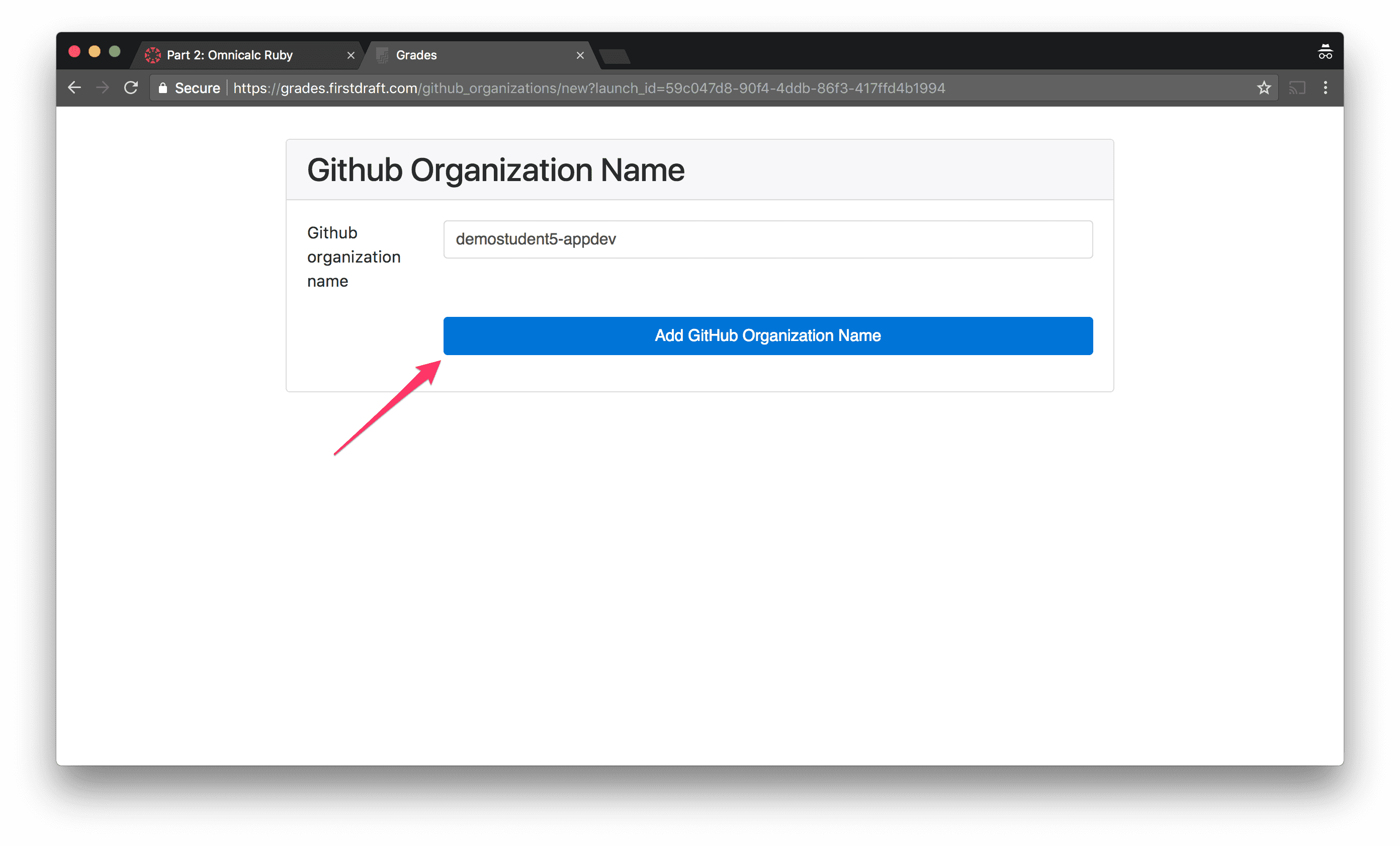This screenshot has height=846, width=1400.
Task: Click the cast icon in the toolbar
Action: [x=1297, y=88]
